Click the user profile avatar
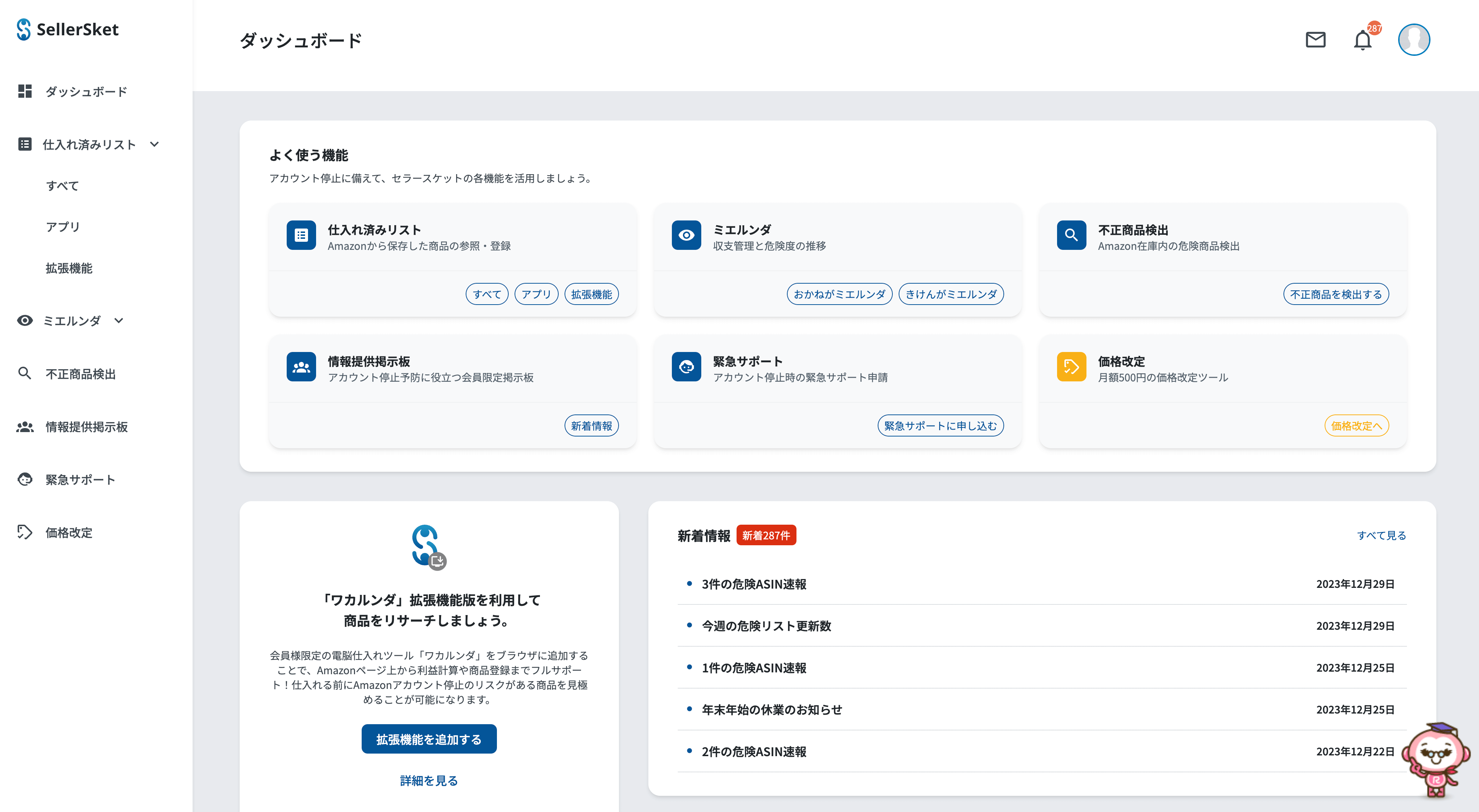Viewport: 1479px width, 812px height. (1414, 40)
